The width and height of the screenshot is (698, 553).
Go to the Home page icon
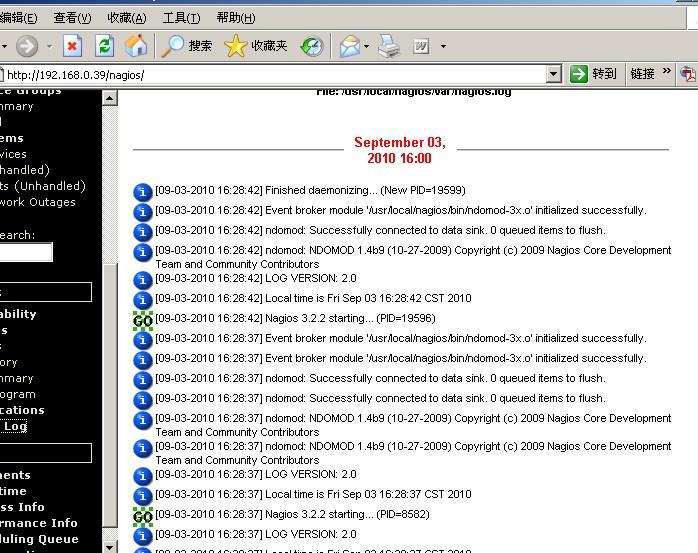tap(136, 45)
